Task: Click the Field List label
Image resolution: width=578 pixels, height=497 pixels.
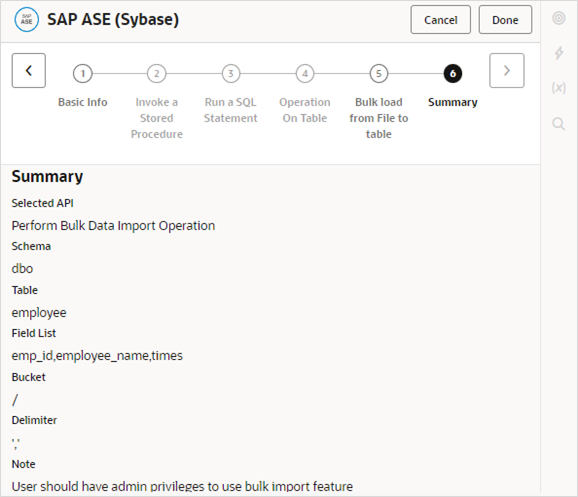Action: [34, 333]
